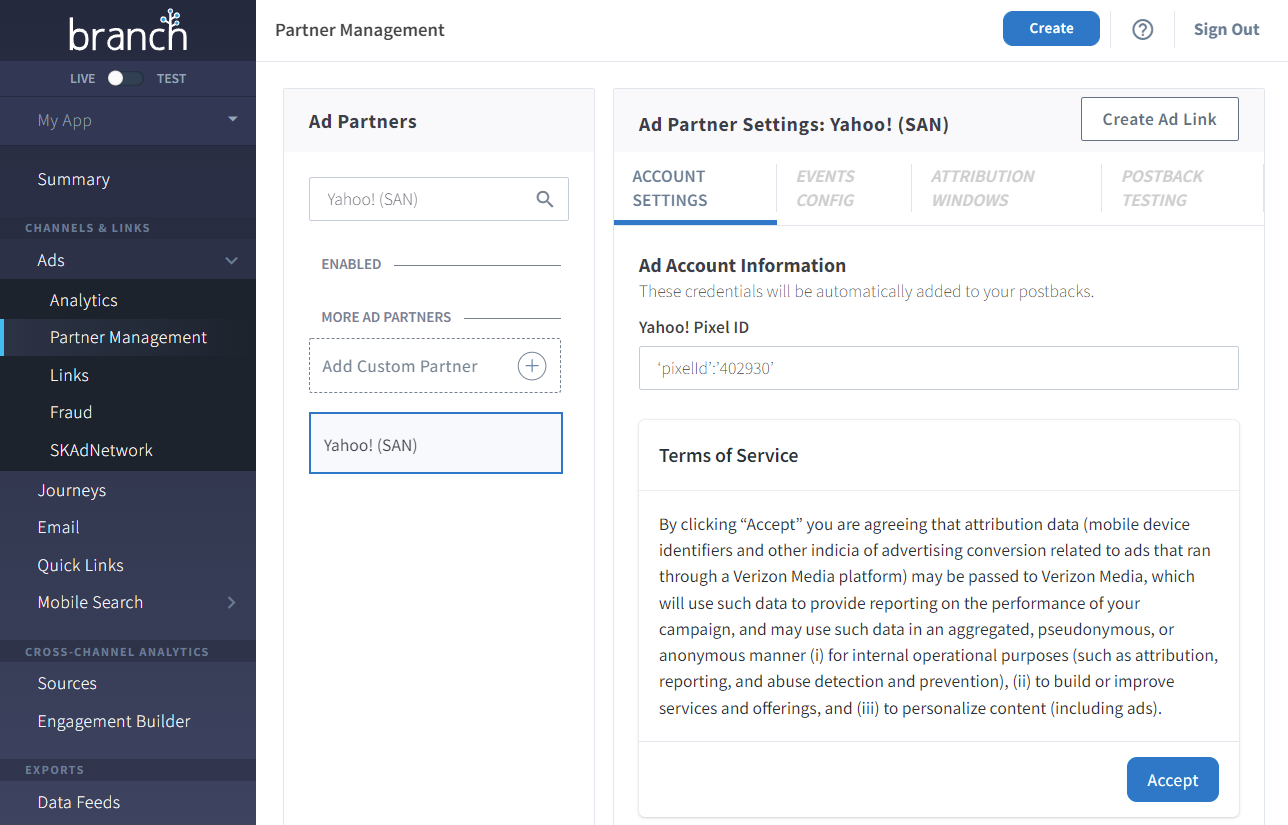Click the Ad Account Information heading

pos(742,265)
